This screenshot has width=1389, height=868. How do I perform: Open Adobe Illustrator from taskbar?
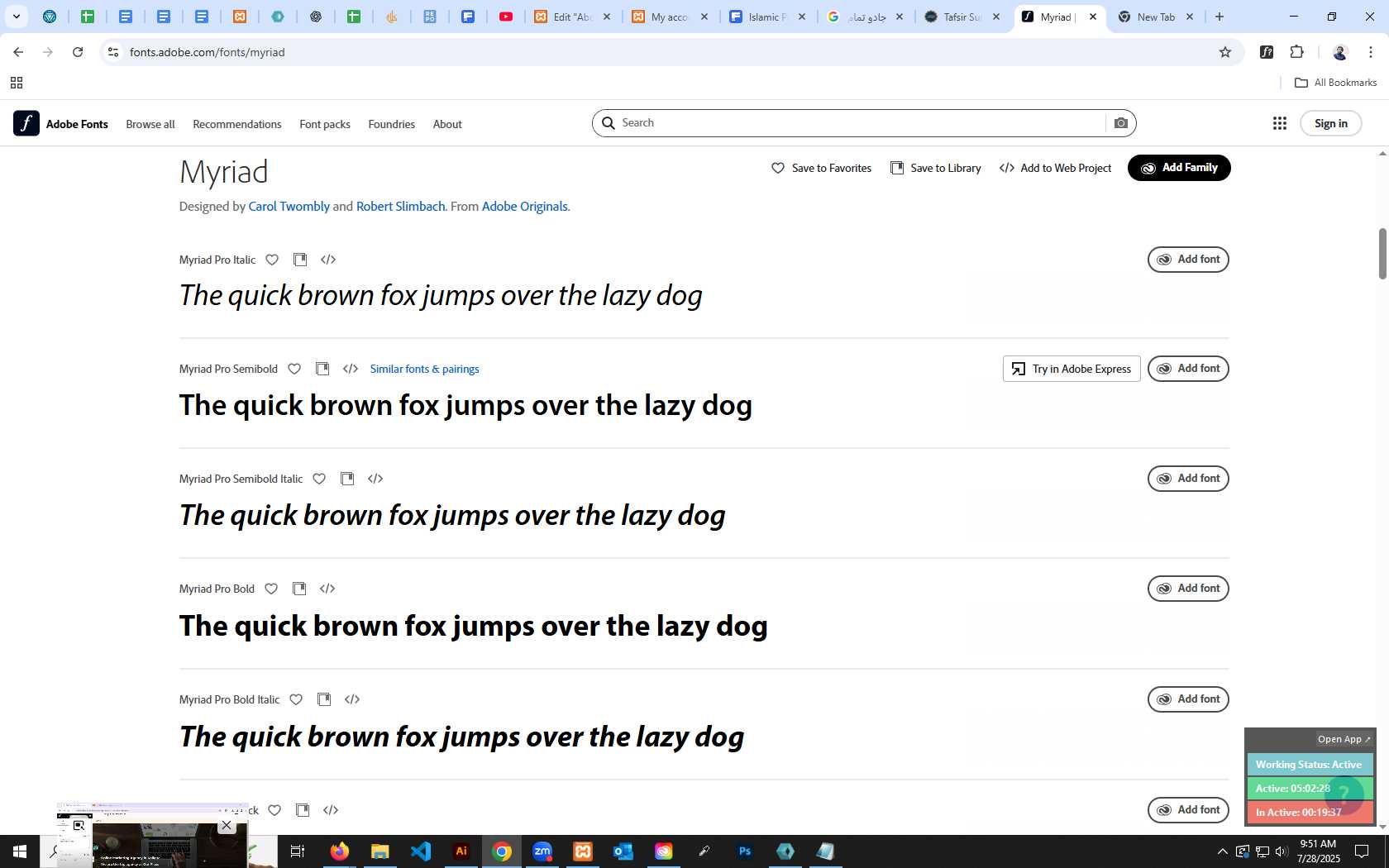click(461, 851)
